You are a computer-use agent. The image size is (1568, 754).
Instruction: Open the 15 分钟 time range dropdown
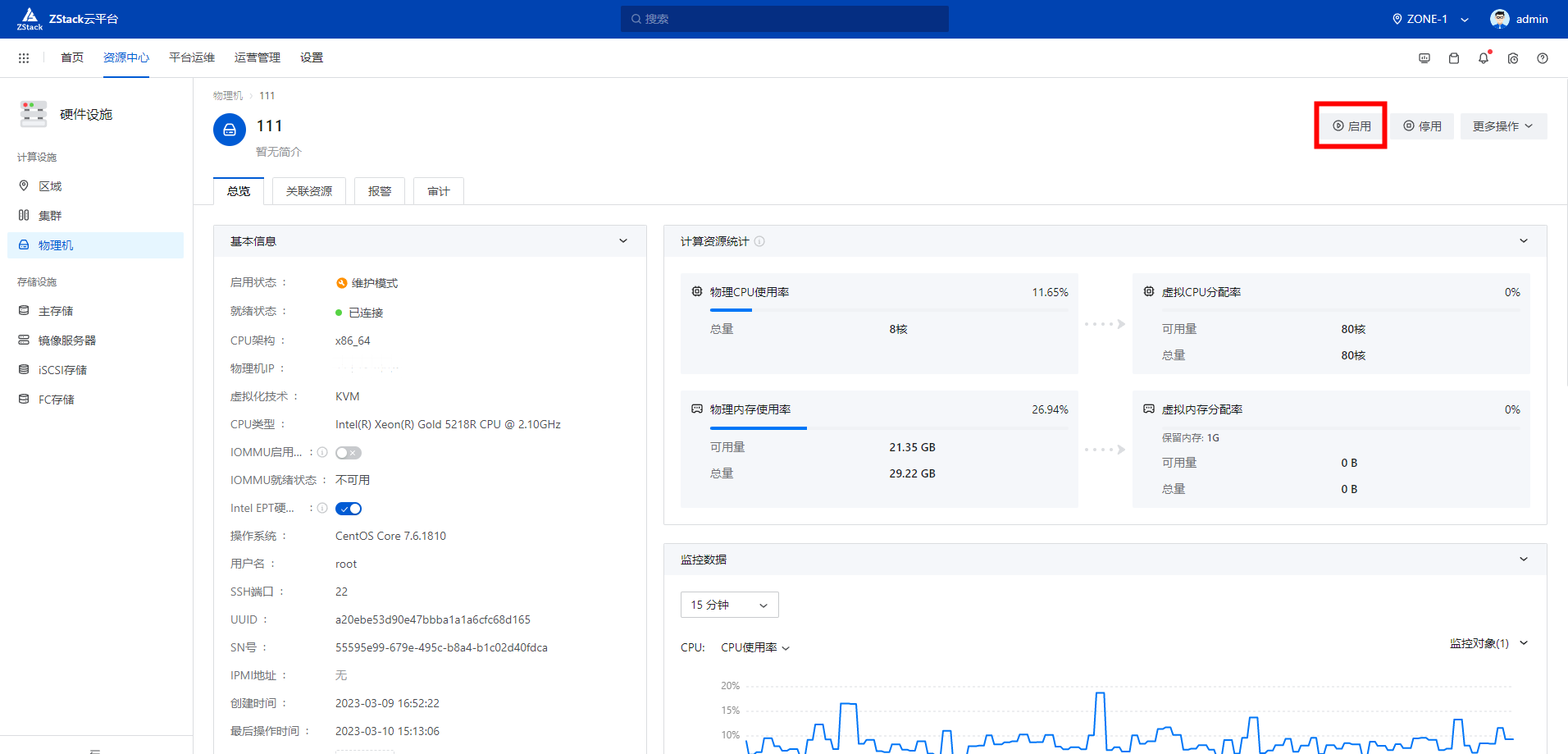click(729, 605)
